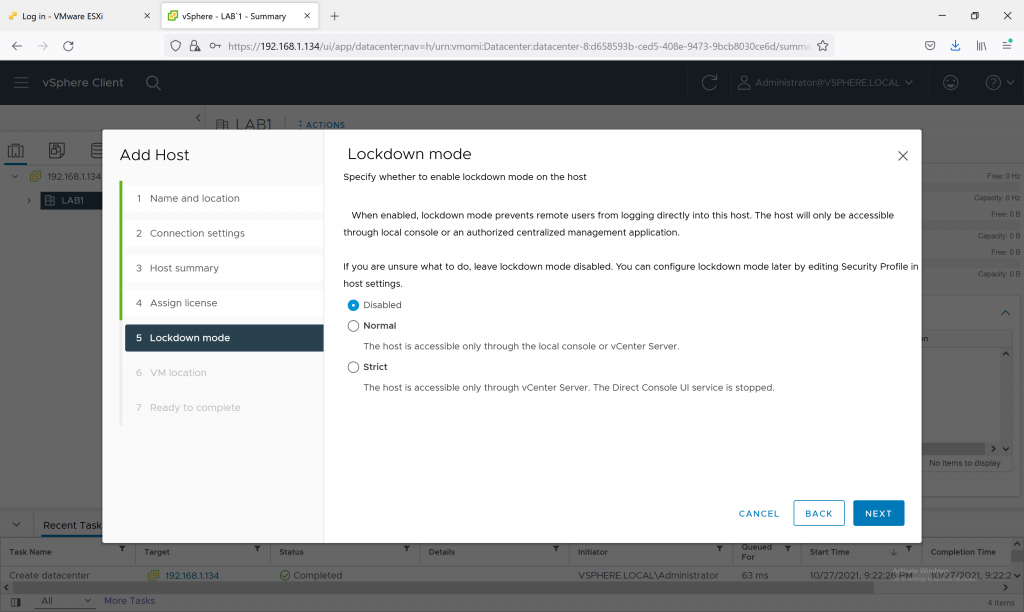
Task: Open the Firefox application menu
Action: point(1007,46)
